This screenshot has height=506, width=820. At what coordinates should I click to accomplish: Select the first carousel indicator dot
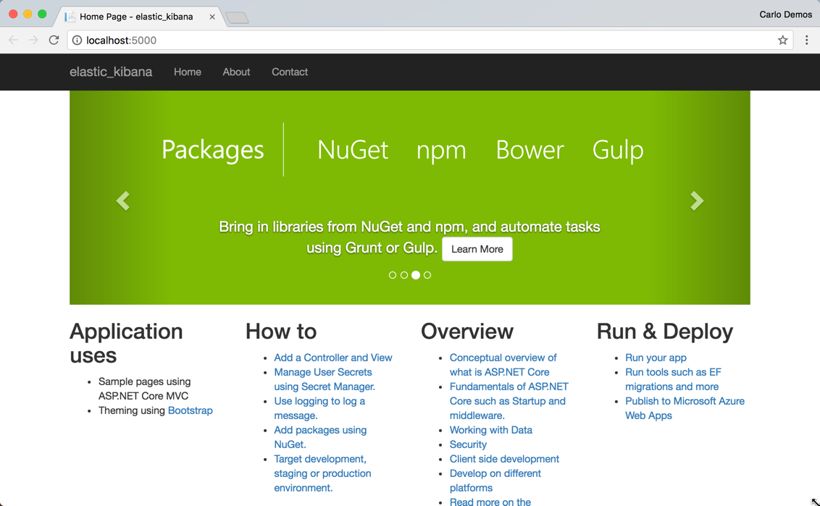[x=392, y=275]
